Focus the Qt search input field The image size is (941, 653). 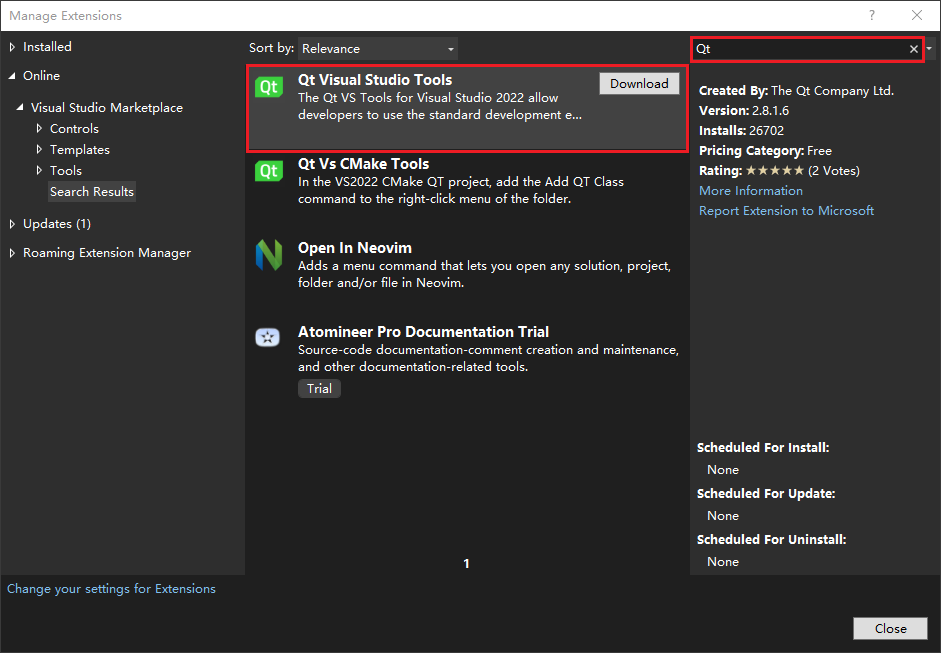point(800,49)
